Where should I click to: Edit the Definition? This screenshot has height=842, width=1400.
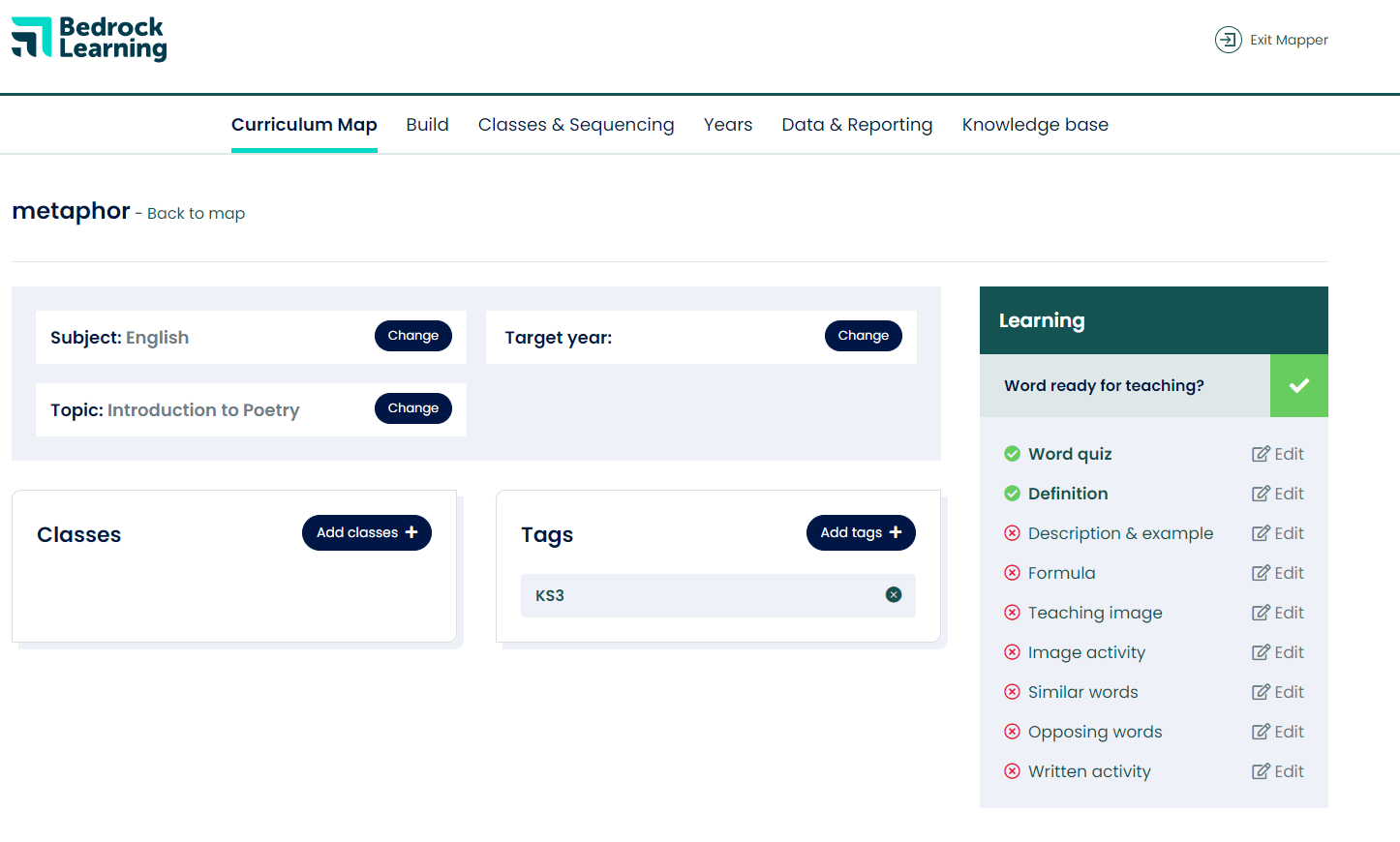click(1278, 494)
